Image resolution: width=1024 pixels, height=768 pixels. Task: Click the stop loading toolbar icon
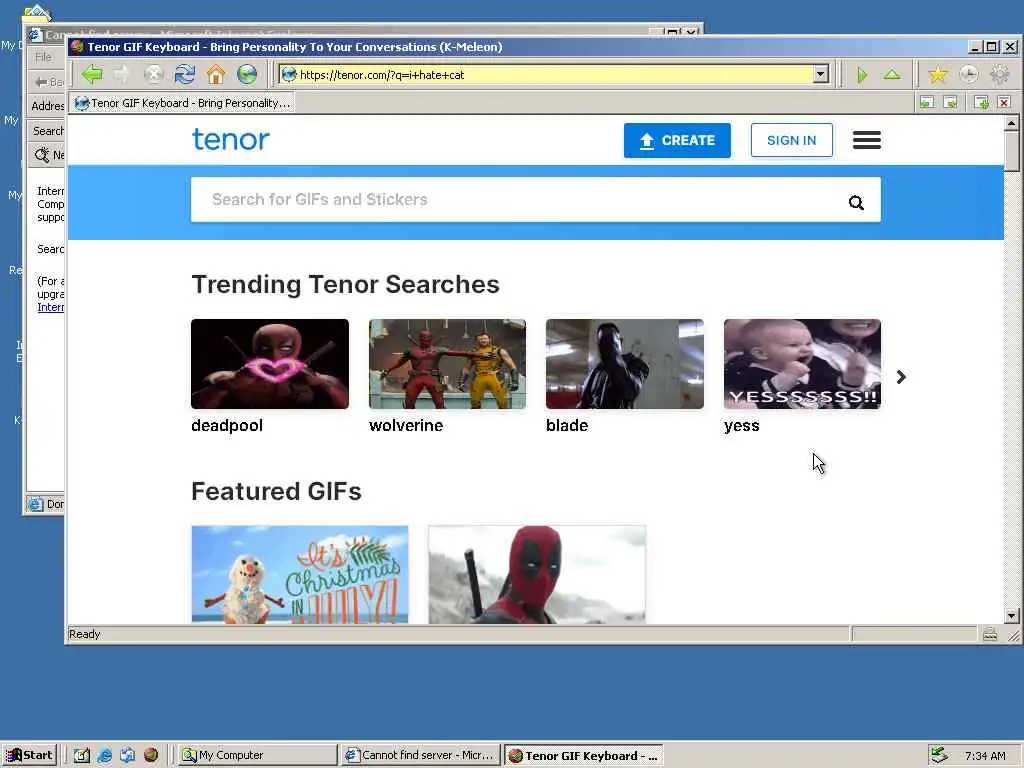pyautogui.click(x=153, y=74)
